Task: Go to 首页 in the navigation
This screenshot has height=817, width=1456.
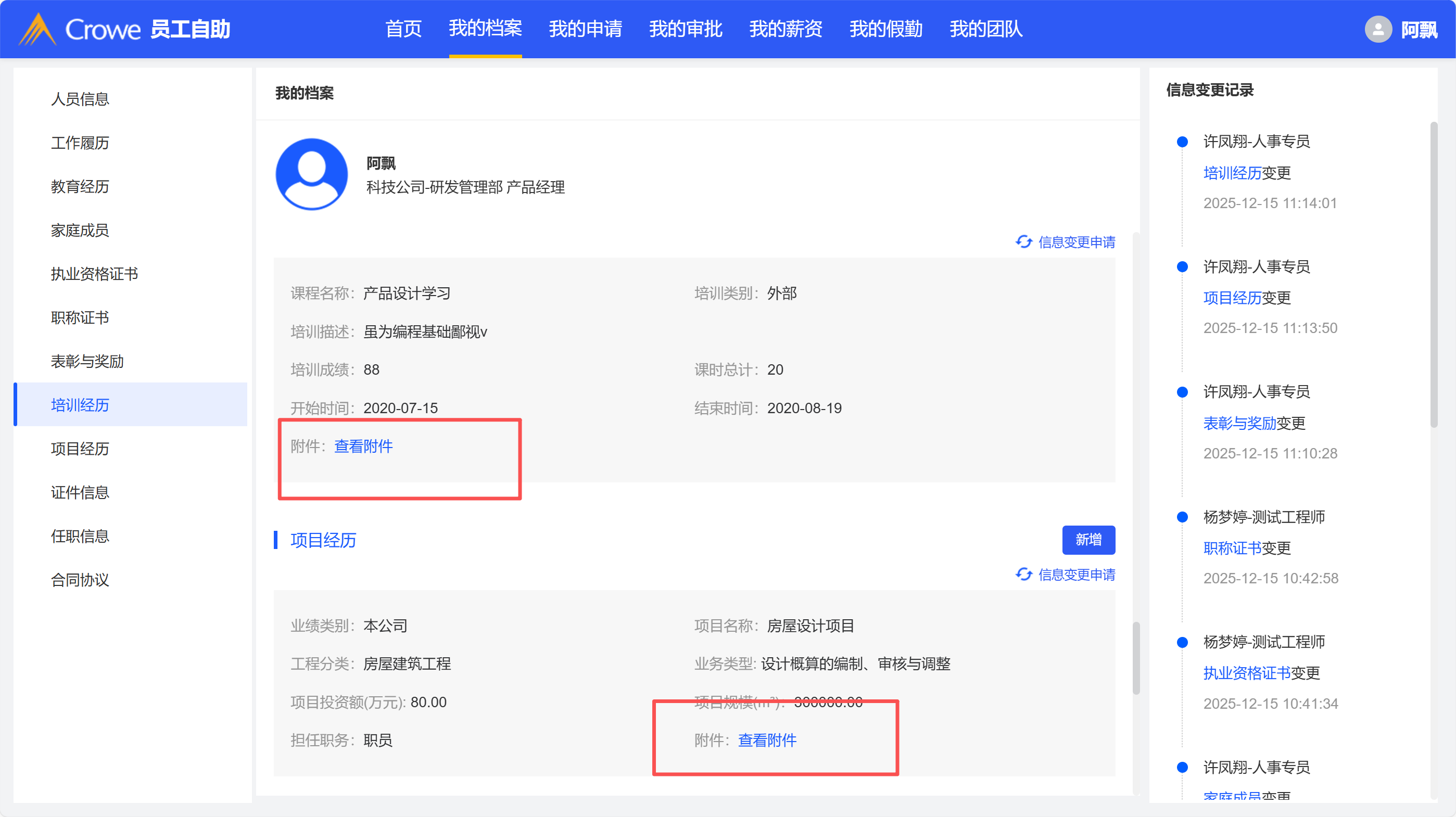Action: (403, 29)
